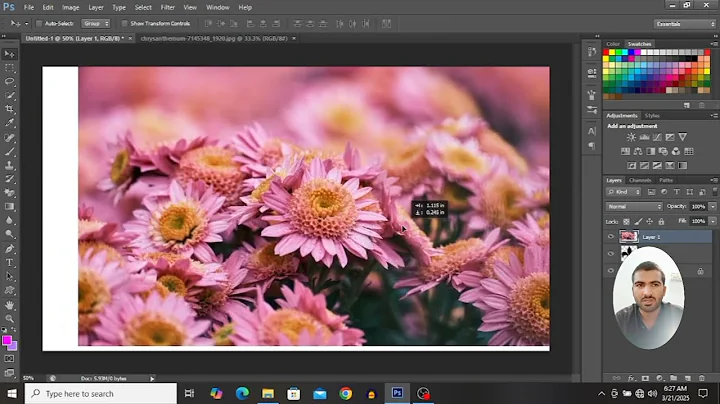Select the Clone Stamp tool
This screenshot has height=404, width=720.
click(x=9, y=165)
